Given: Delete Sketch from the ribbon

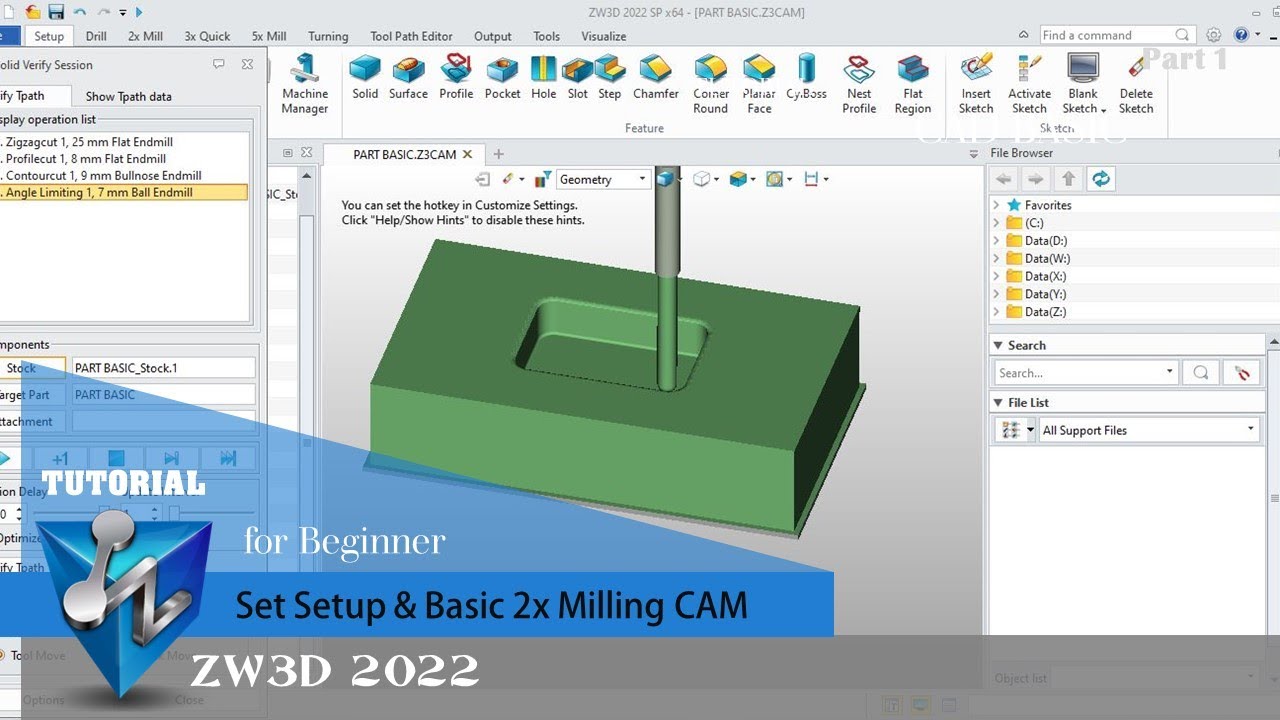Looking at the screenshot, I should (x=1136, y=84).
